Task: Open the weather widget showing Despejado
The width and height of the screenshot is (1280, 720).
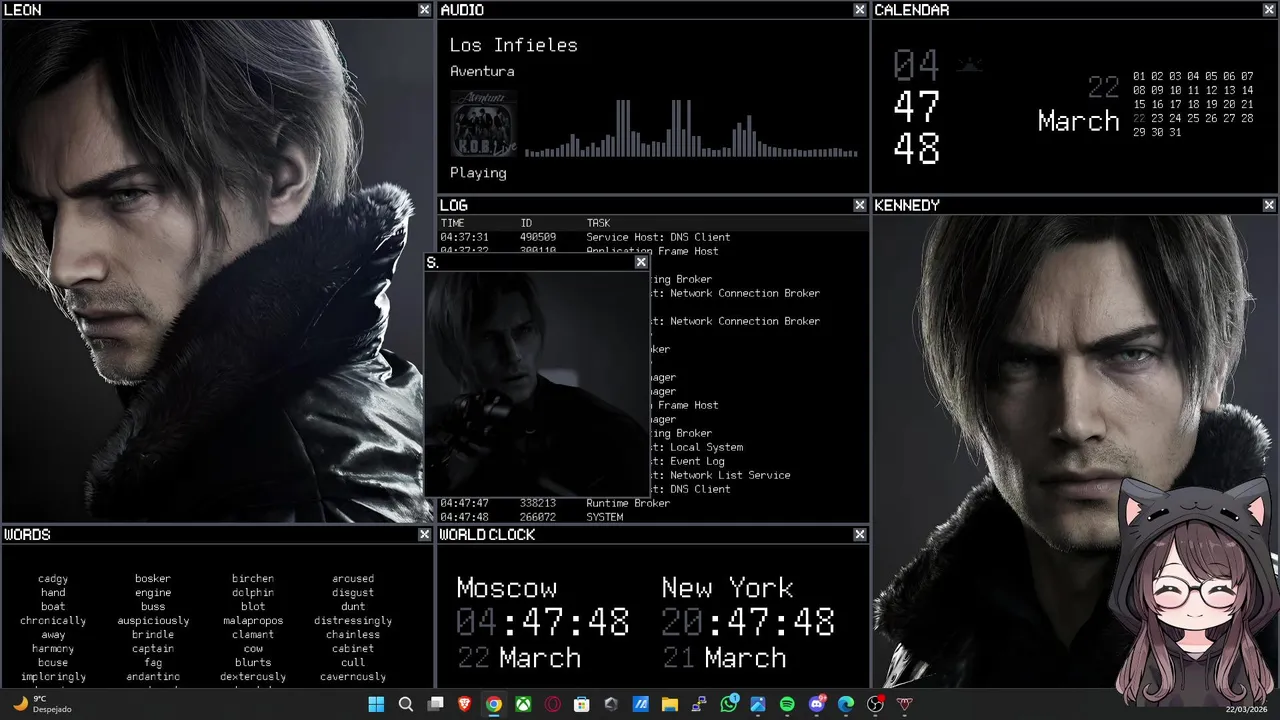Action: (x=42, y=704)
